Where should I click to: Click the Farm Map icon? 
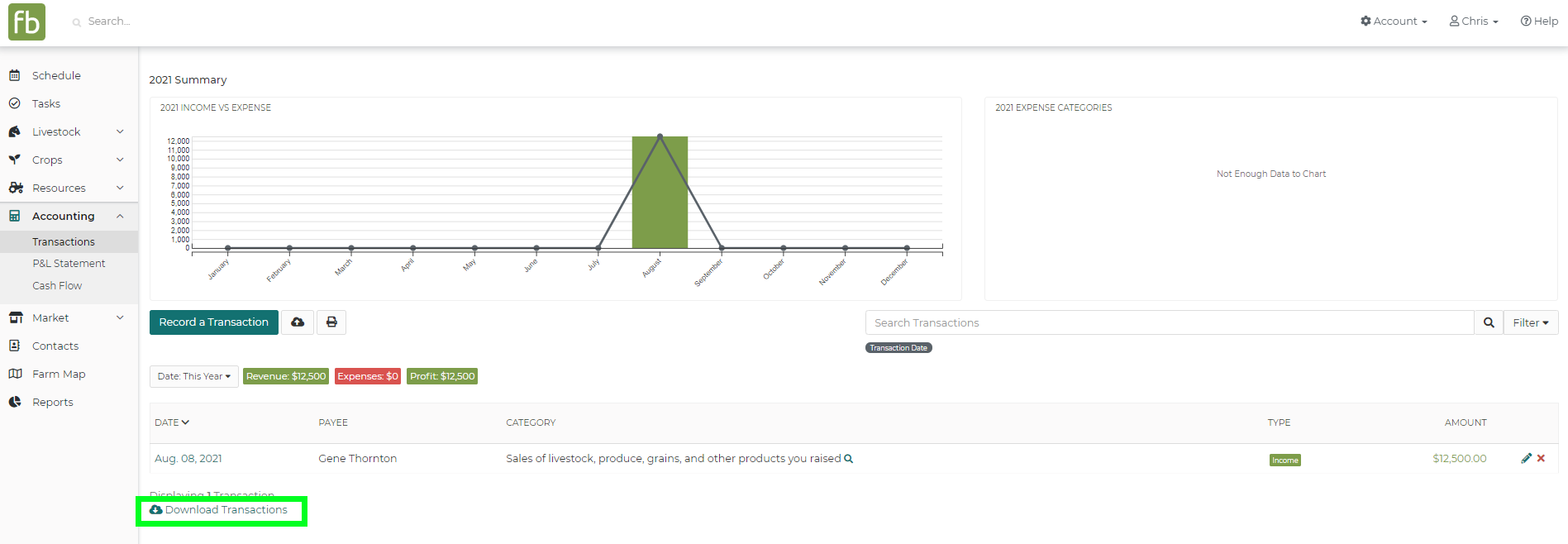tap(16, 374)
